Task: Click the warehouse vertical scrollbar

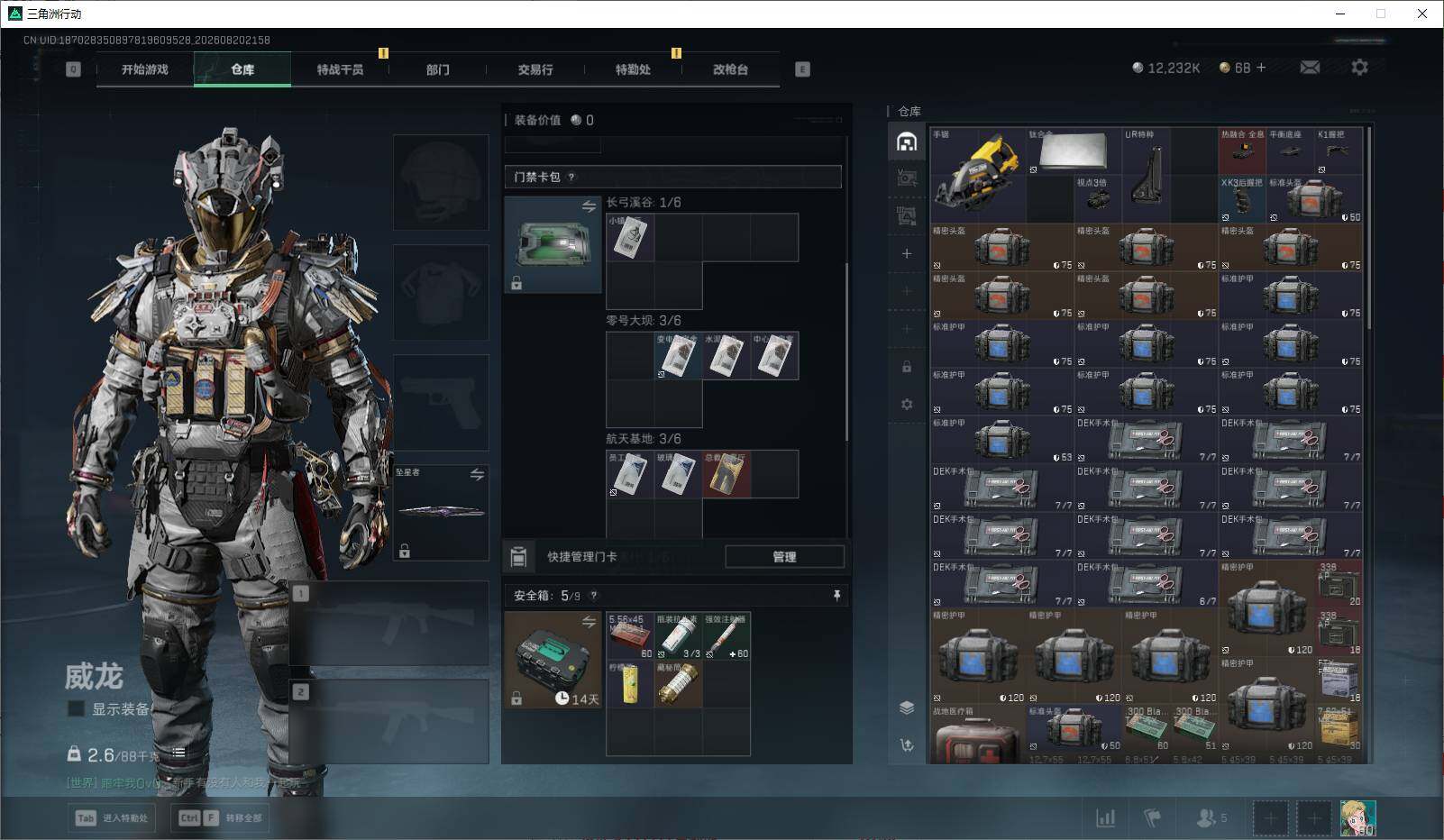Action: coord(1369,229)
